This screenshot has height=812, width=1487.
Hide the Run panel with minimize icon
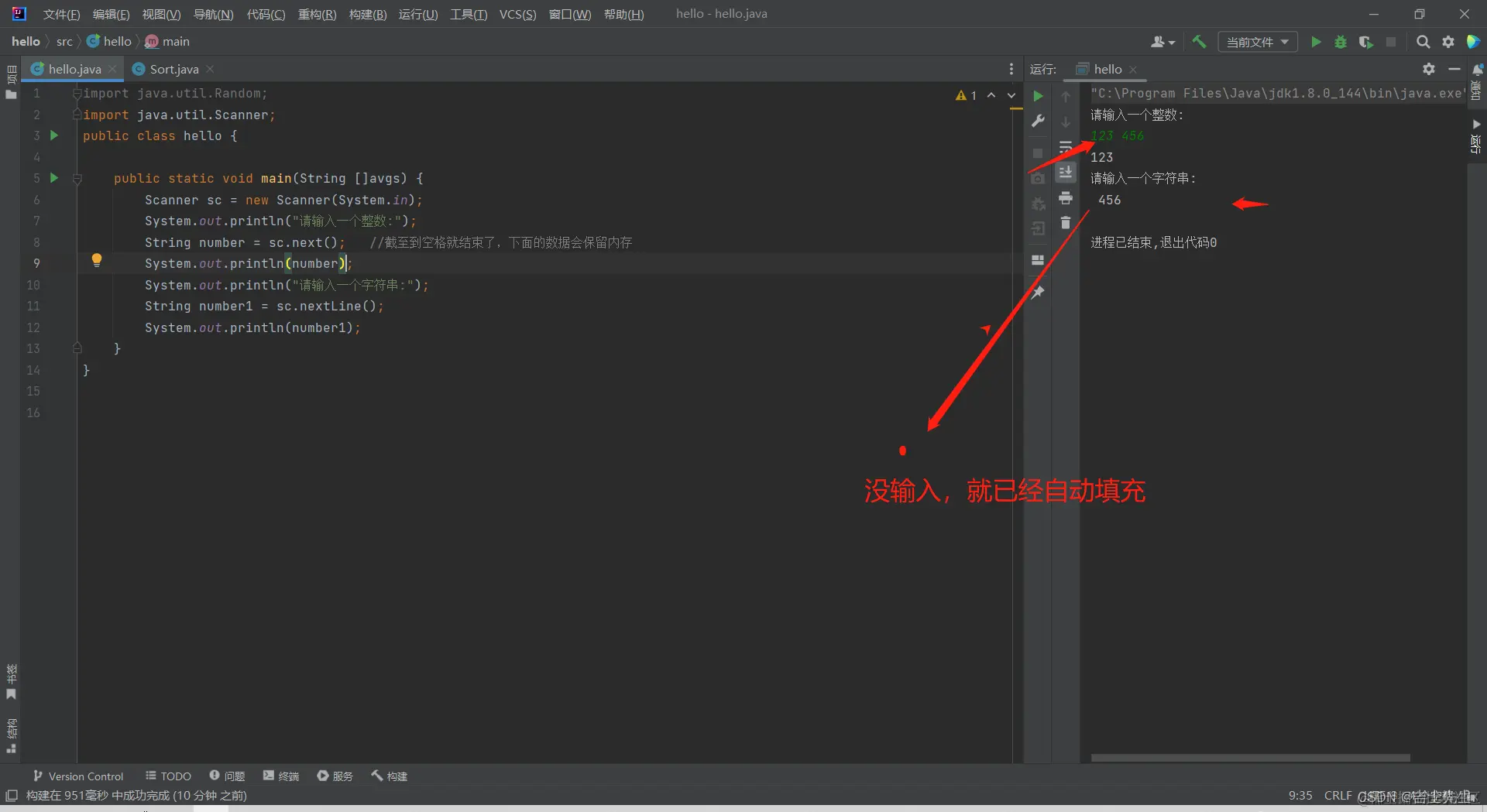pos(1454,69)
